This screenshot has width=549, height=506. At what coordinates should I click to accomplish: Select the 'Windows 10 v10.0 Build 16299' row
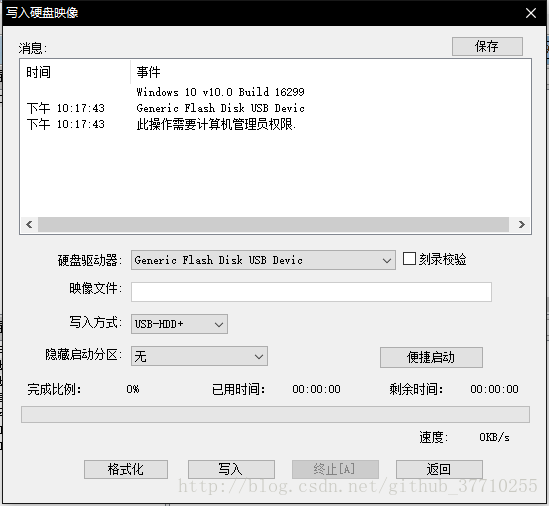click(x=221, y=92)
